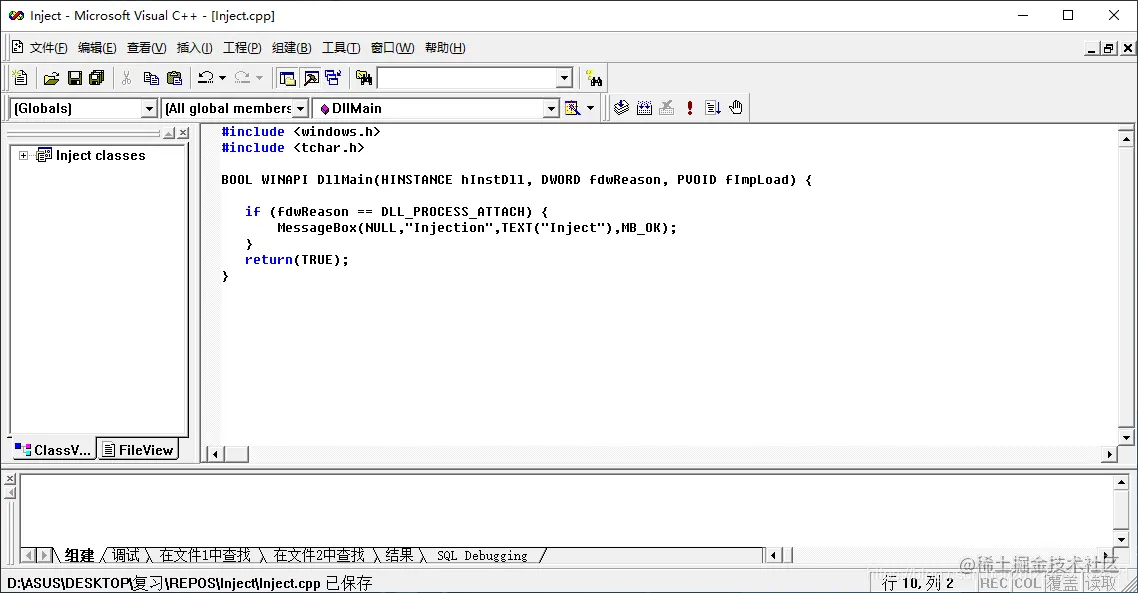Open the All global members filter dropdown

coord(300,109)
